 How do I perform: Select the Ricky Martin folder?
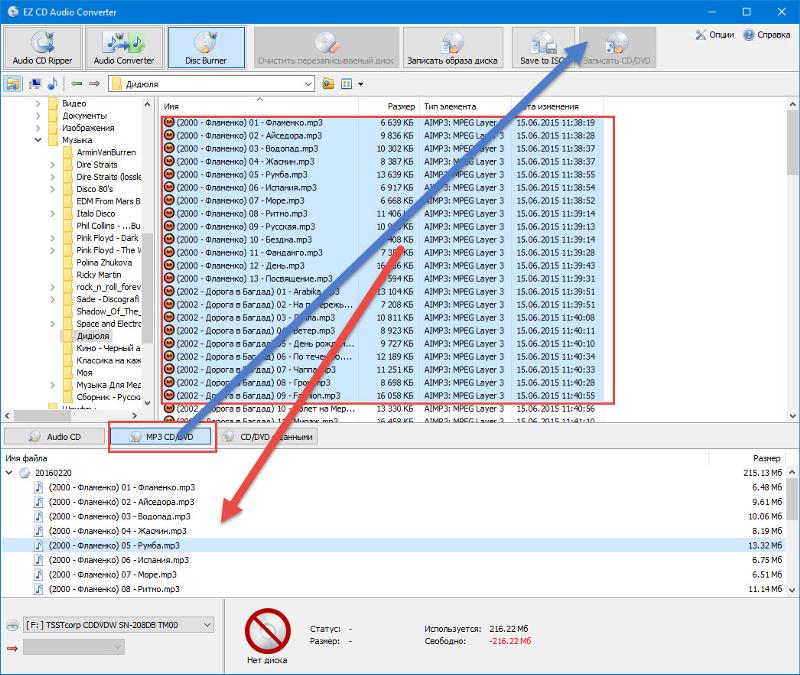98,274
